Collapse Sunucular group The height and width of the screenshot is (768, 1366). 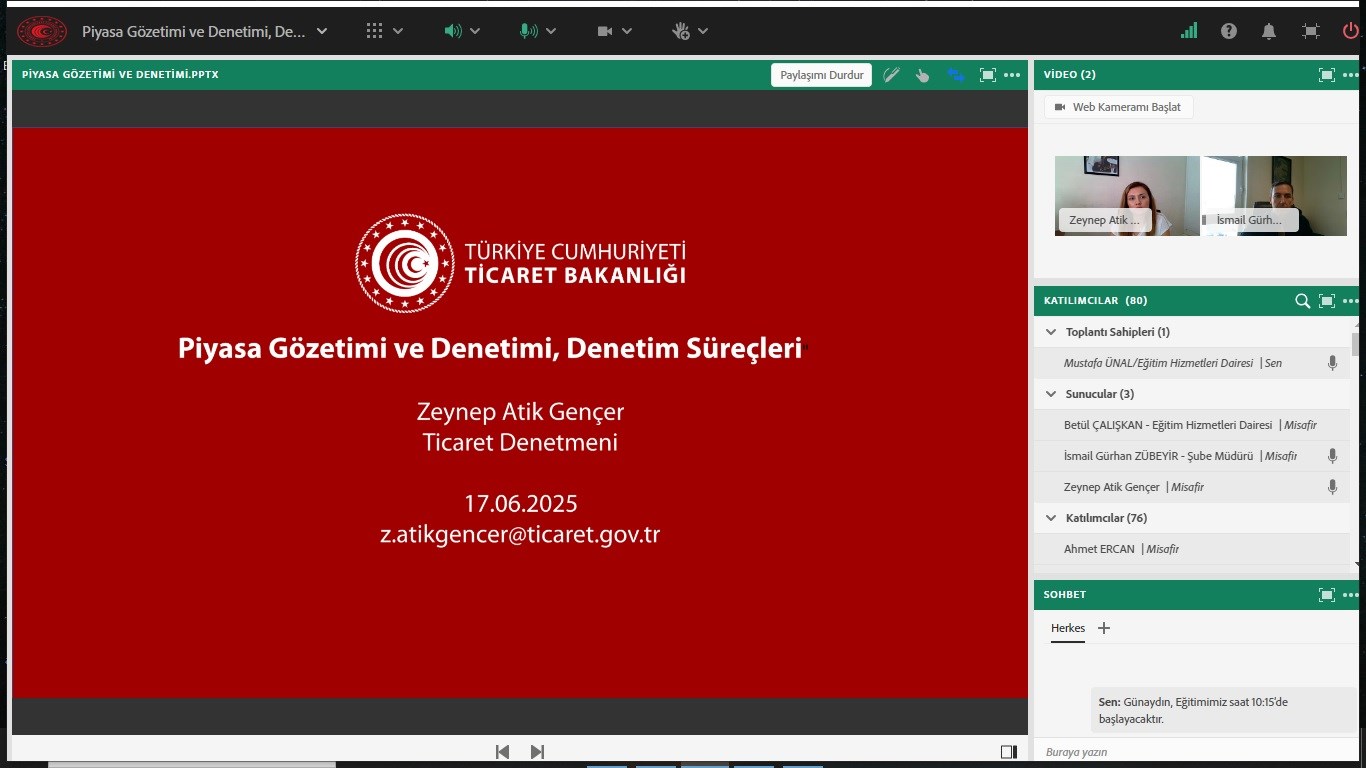pos(1051,394)
